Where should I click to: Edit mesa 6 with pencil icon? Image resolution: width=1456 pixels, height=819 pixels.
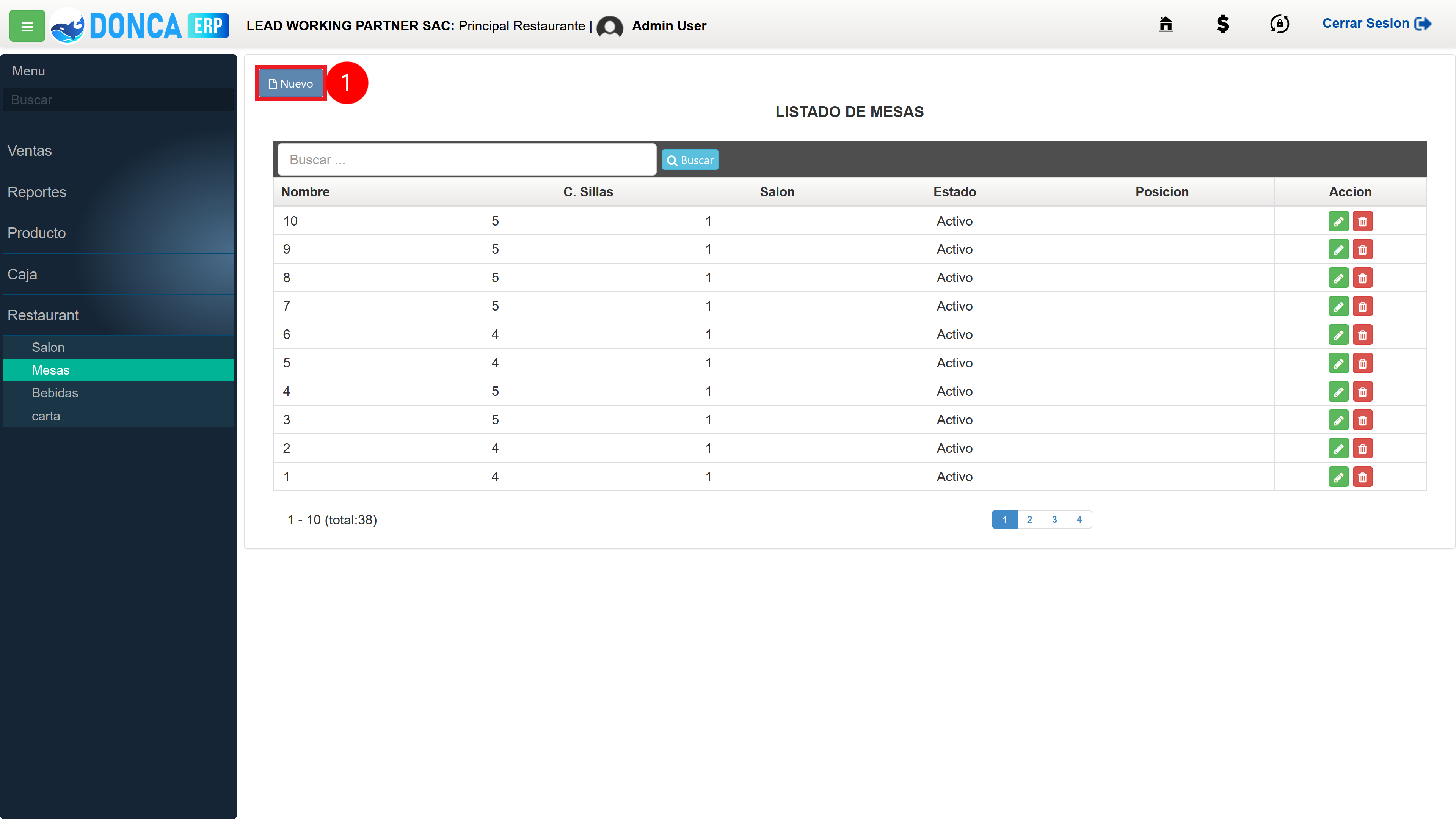point(1338,334)
